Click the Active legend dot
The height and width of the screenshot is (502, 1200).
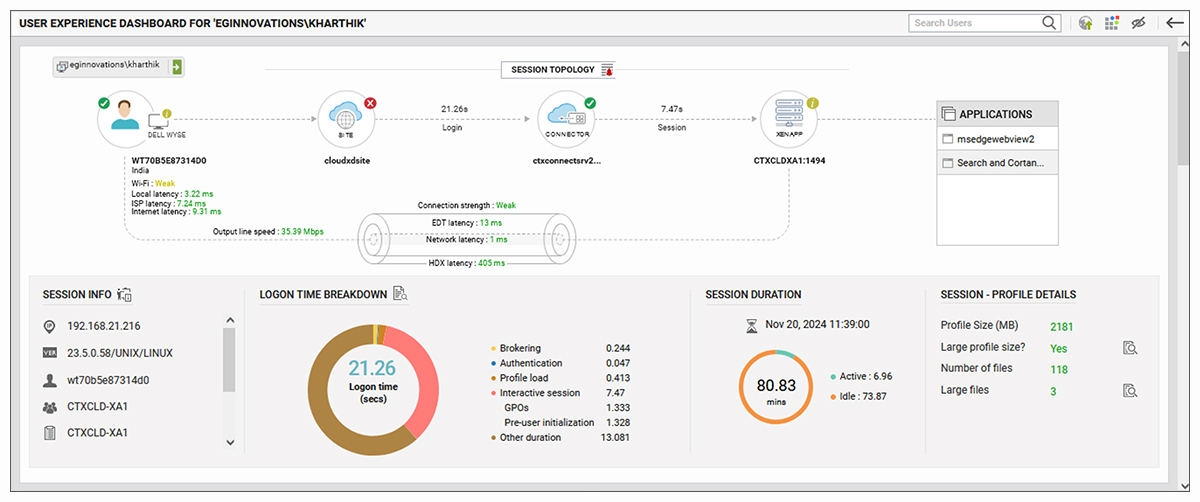tap(833, 377)
